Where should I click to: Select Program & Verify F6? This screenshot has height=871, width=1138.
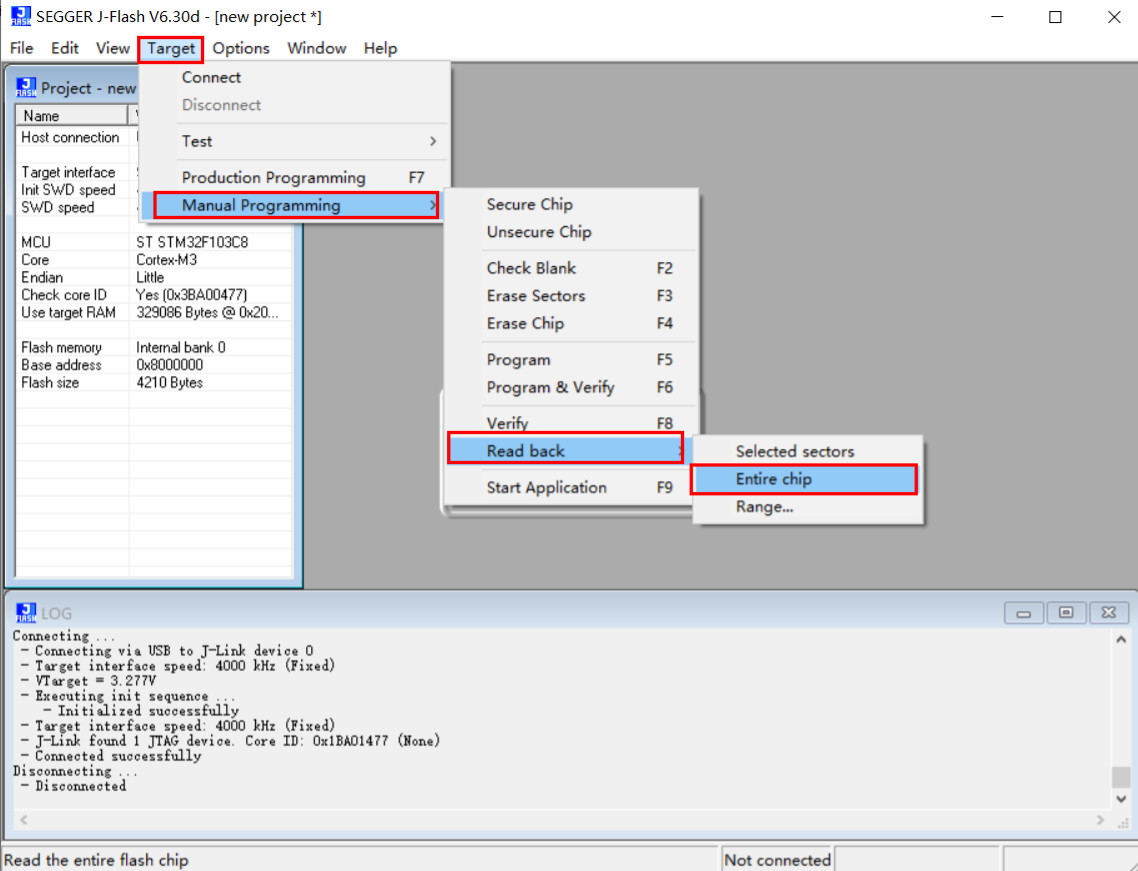pos(570,388)
